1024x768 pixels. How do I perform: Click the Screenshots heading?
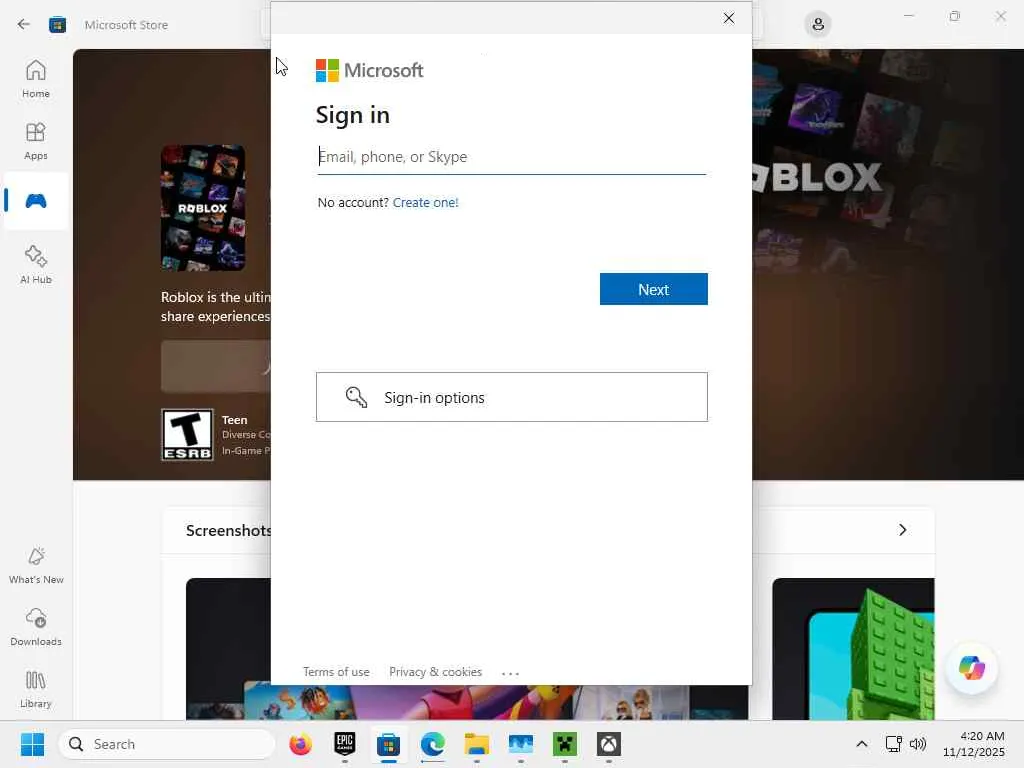point(229,530)
